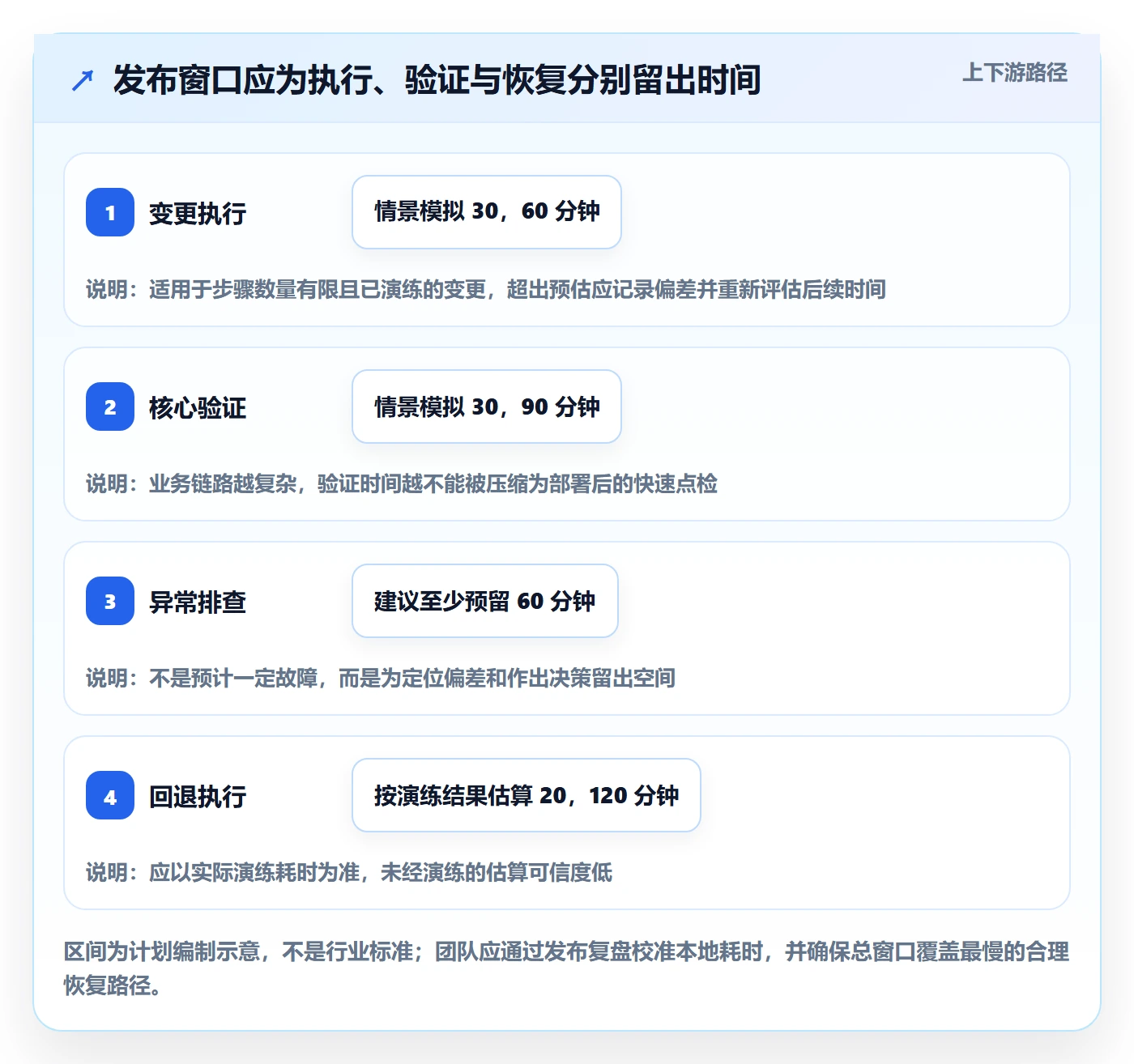Select the step 4 number badge

pyautogui.click(x=110, y=795)
